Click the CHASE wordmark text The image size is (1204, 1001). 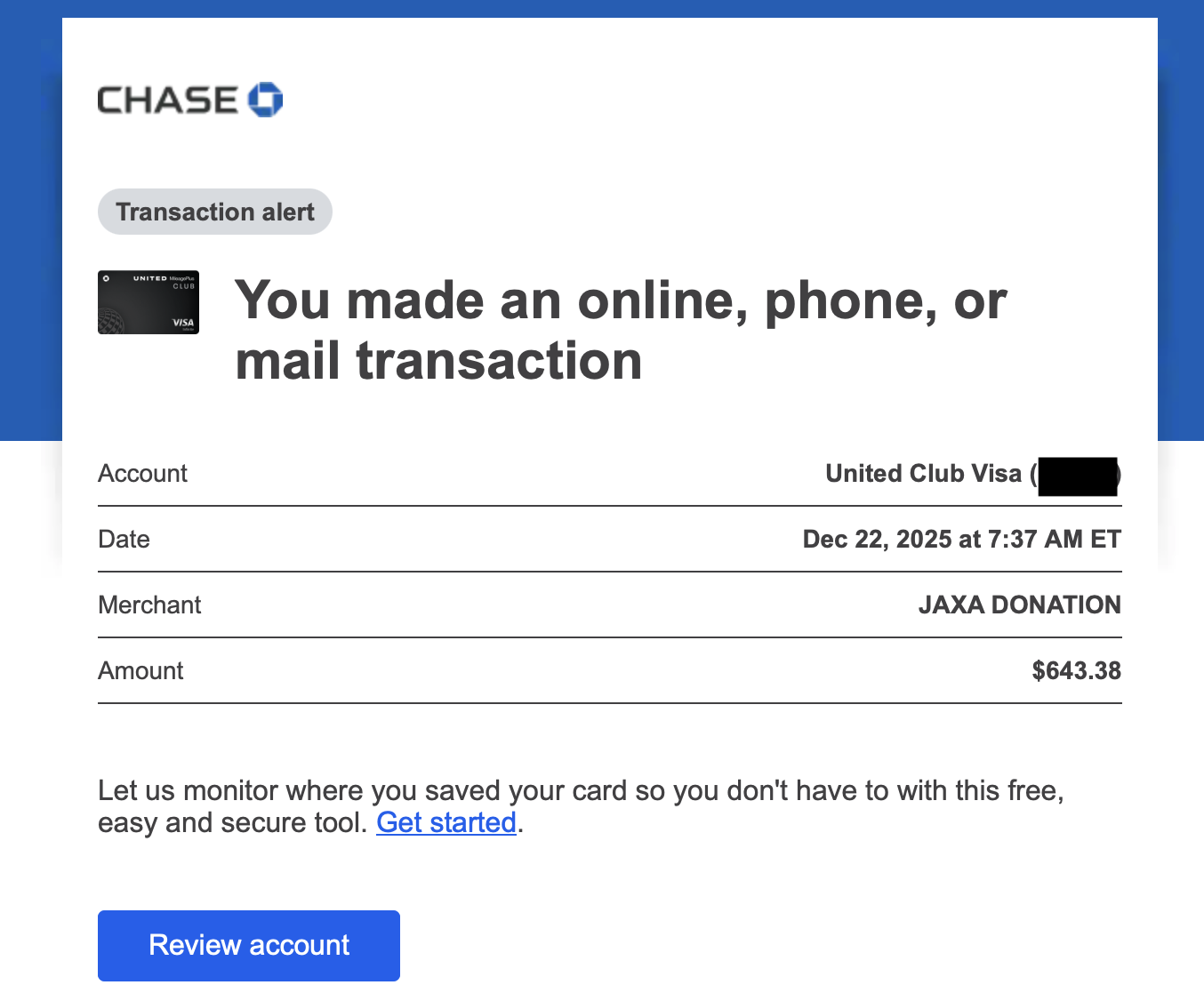pos(167,100)
